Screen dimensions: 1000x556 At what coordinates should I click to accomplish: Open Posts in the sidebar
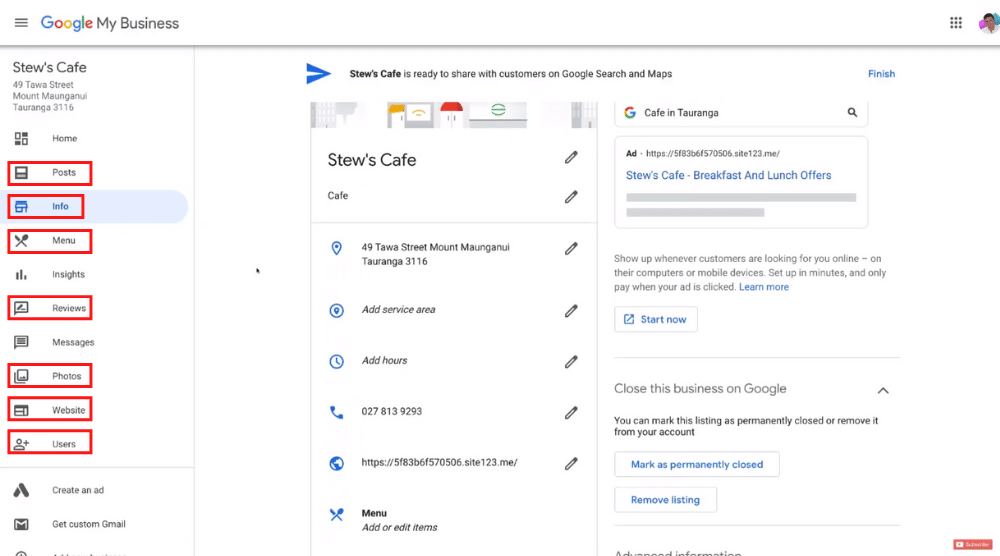(64, 173)
